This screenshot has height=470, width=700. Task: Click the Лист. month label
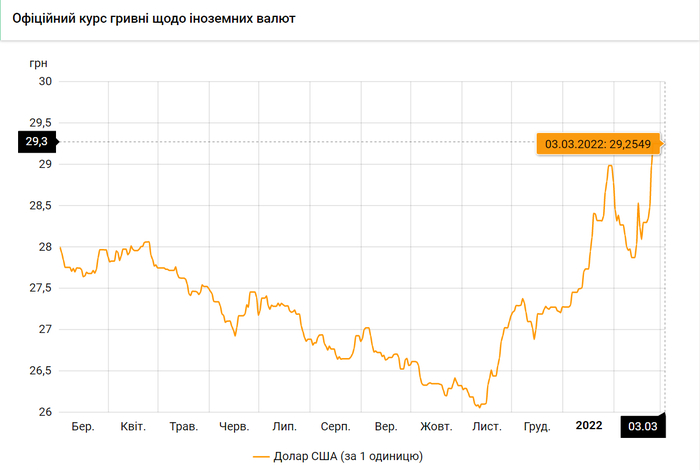(487, 427)
